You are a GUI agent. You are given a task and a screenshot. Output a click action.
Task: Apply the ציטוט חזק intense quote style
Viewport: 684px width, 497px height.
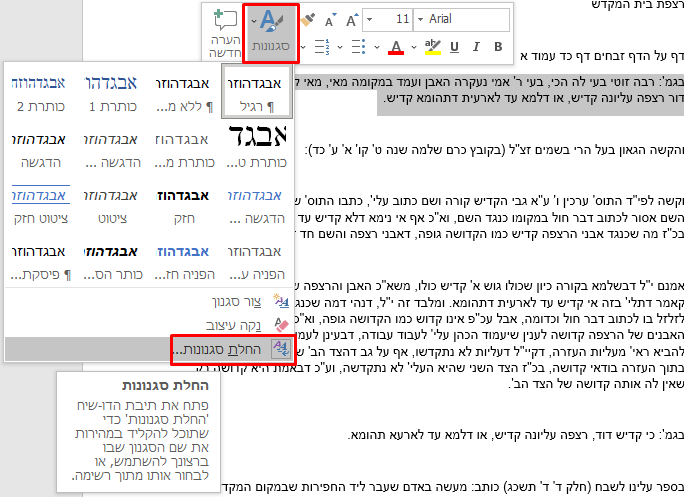click(x=41, y=205)
